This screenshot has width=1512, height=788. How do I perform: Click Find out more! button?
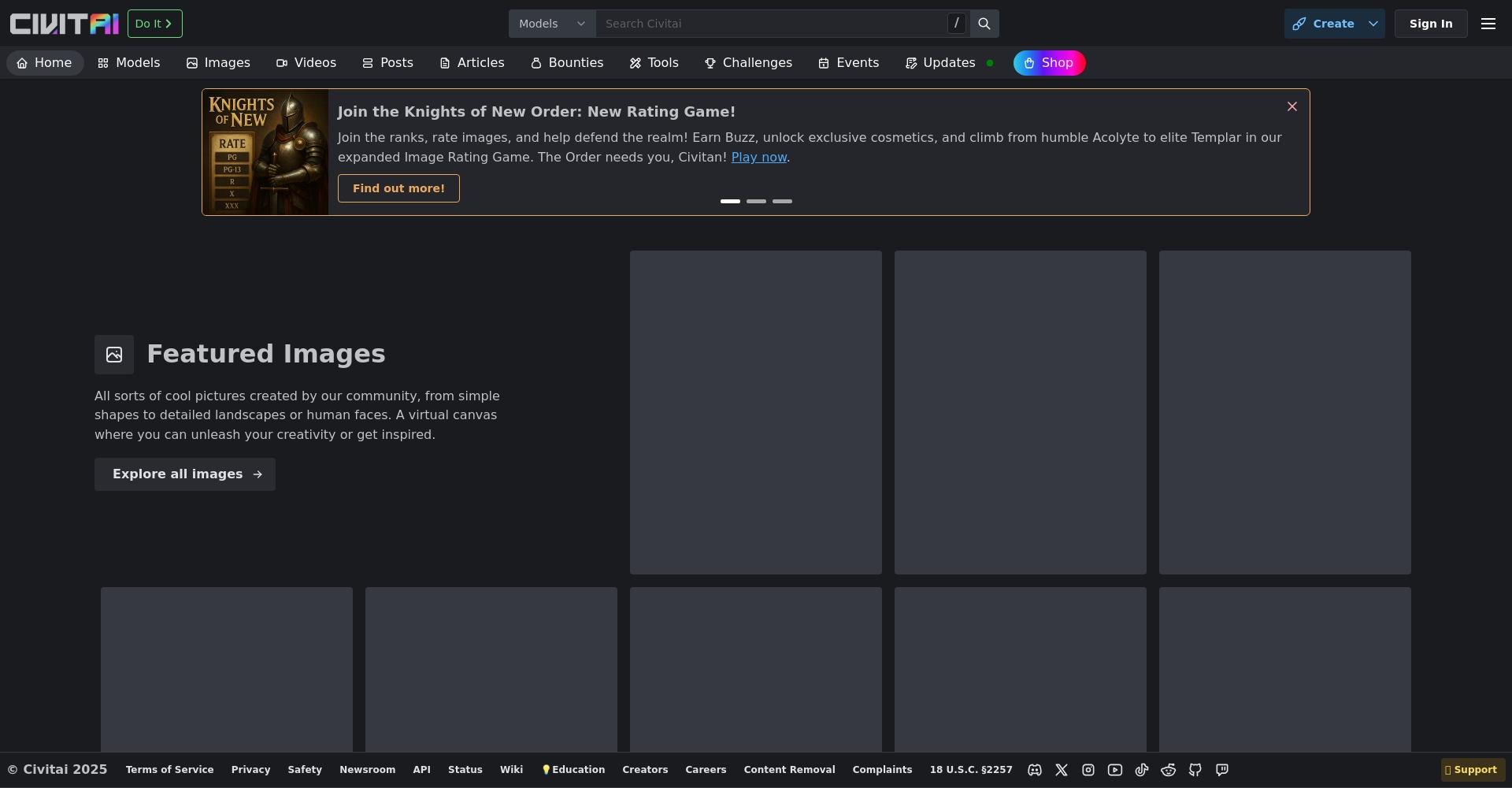398,188
